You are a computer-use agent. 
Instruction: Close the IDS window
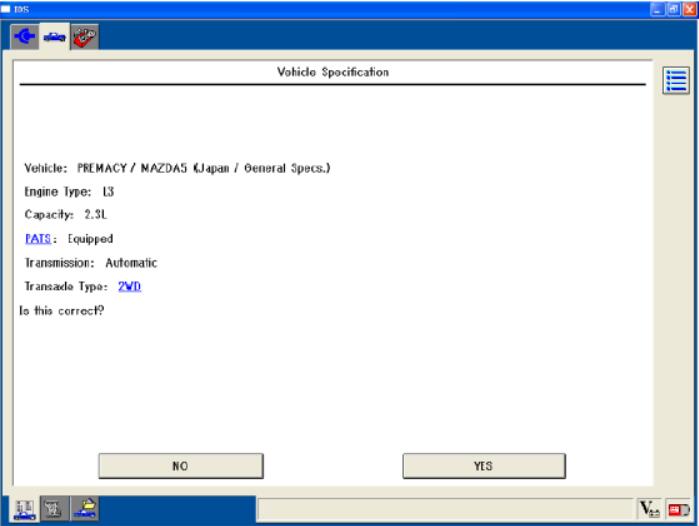[x=689, y=9]
